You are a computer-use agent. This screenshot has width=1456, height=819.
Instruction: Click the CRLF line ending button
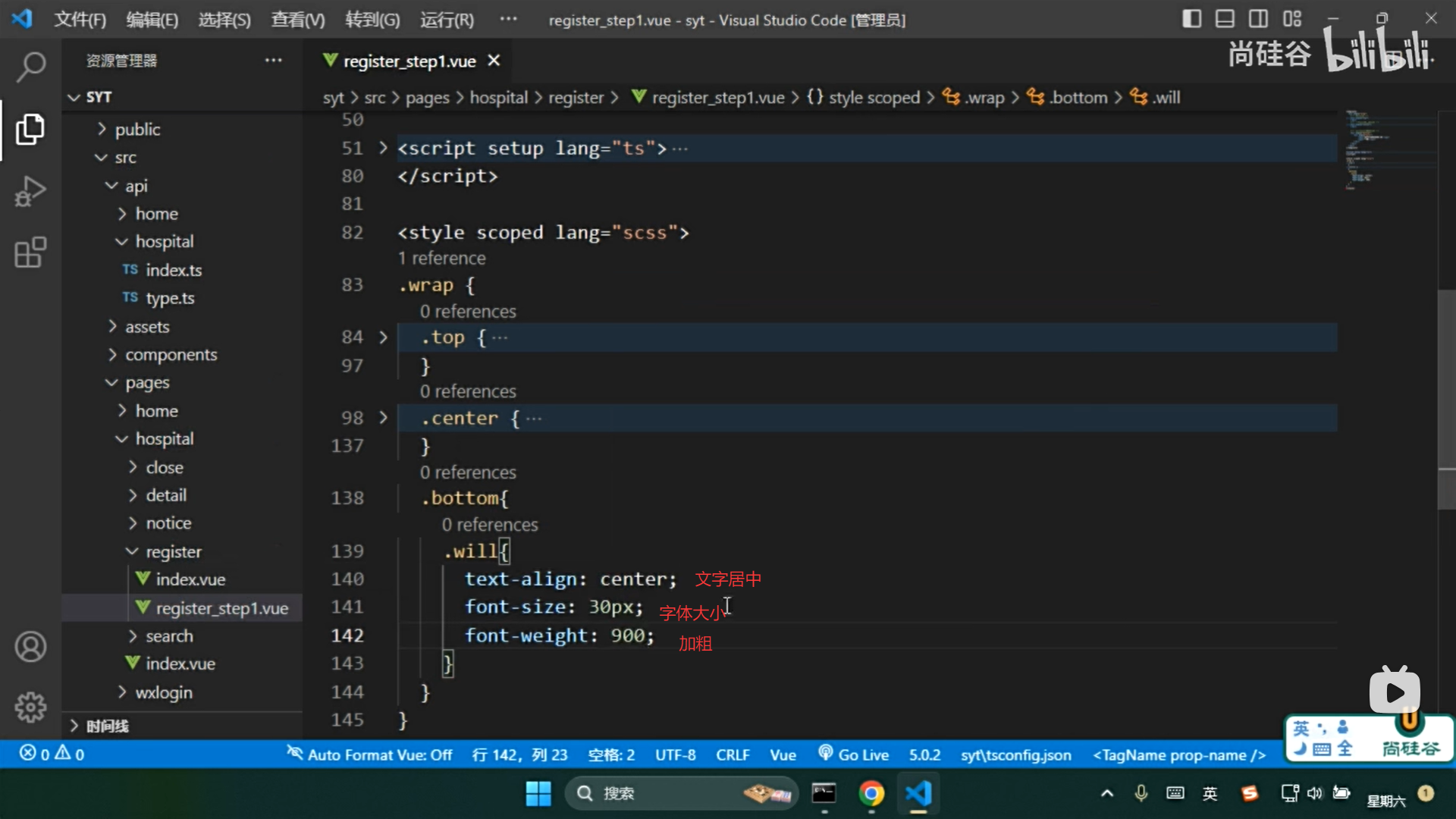pos(732,755)
